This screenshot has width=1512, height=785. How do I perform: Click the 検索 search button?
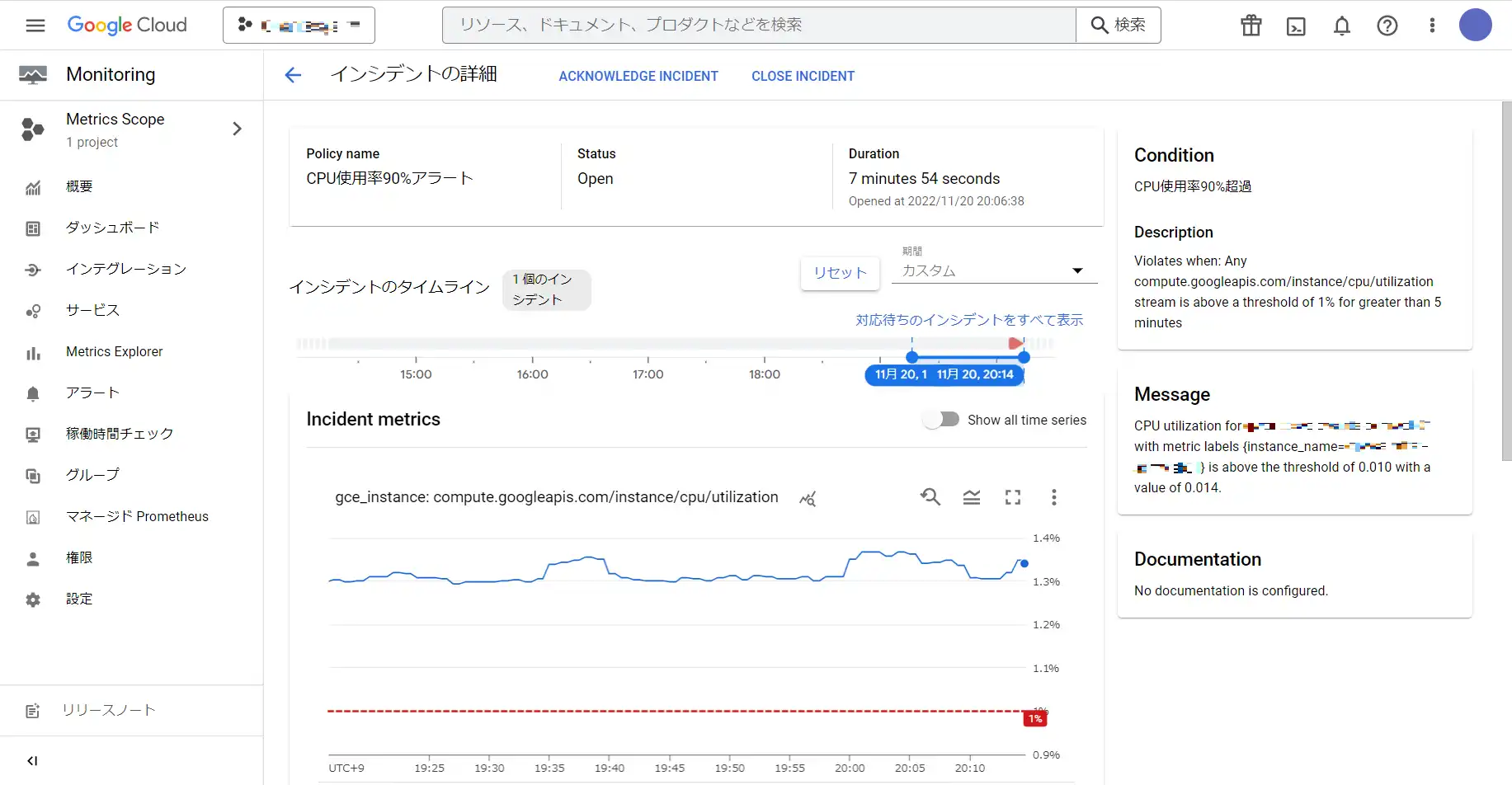(x=1119, y=26)
